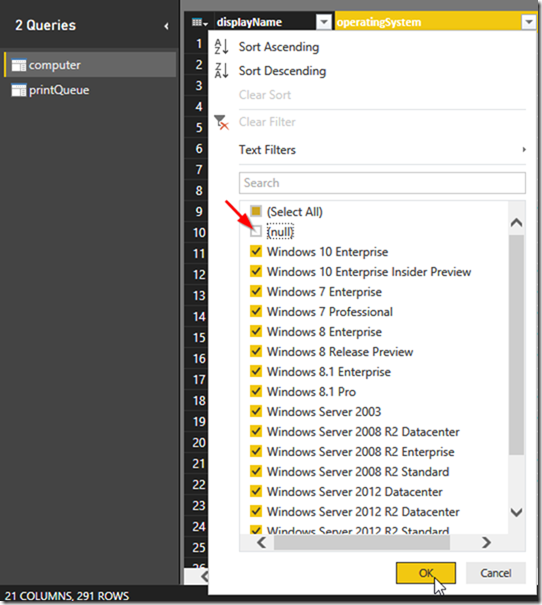Choose Clear Filter menu entry
This screenshot has width=542, height=605.
click(x=267, y=122)
